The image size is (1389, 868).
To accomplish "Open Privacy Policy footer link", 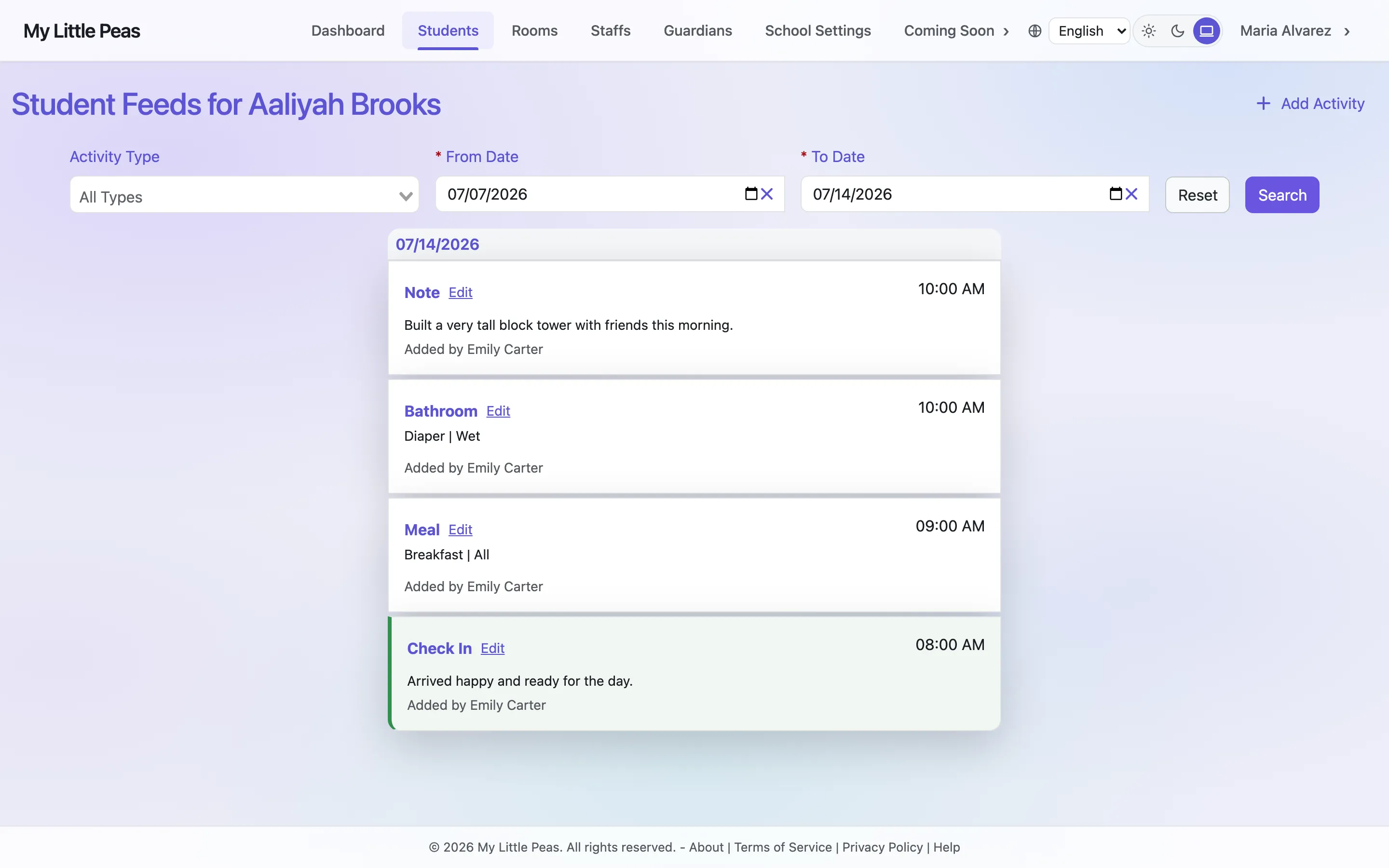I will pyautogui.click(x=882, y=847).
